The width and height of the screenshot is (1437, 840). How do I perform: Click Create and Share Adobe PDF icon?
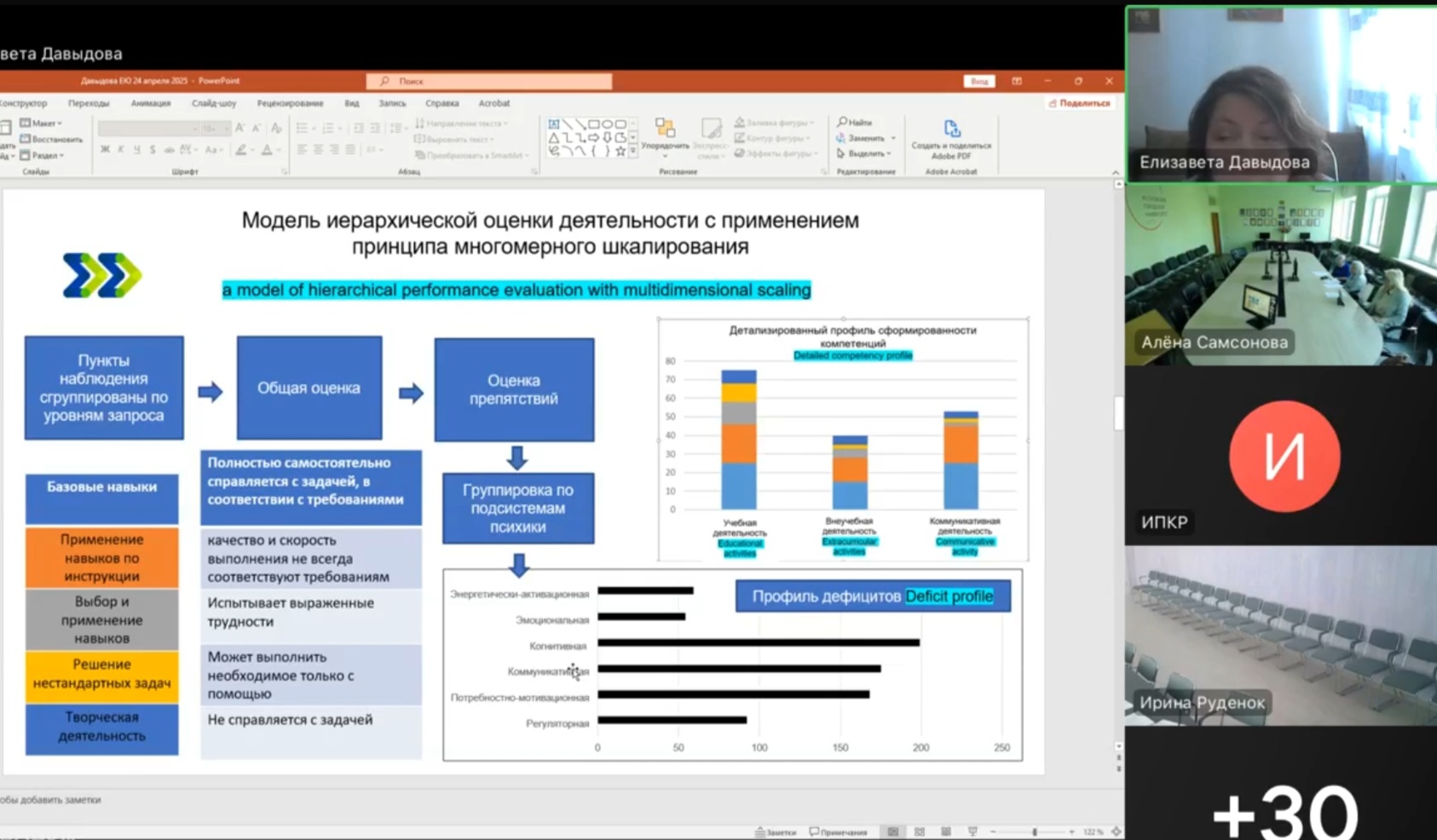pyautogui.click(x=951, y=129)
